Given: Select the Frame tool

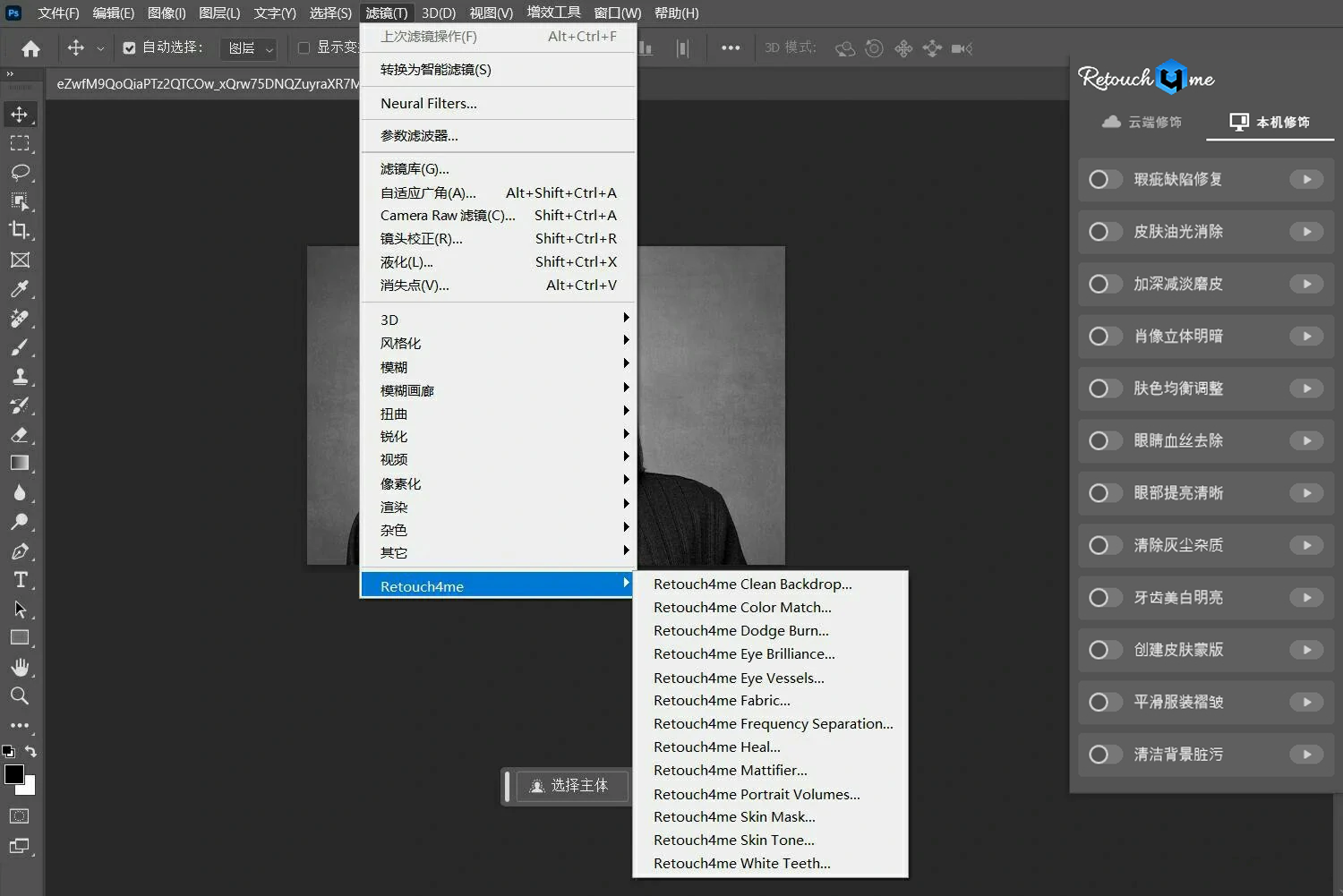Looking at the screenshot, I should (20, 260).
